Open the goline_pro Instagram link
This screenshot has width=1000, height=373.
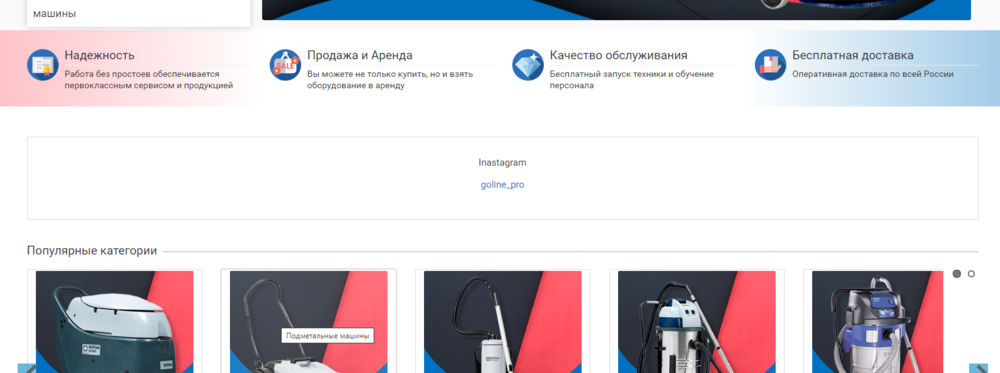pyautogui.click(x=503, y=185)
